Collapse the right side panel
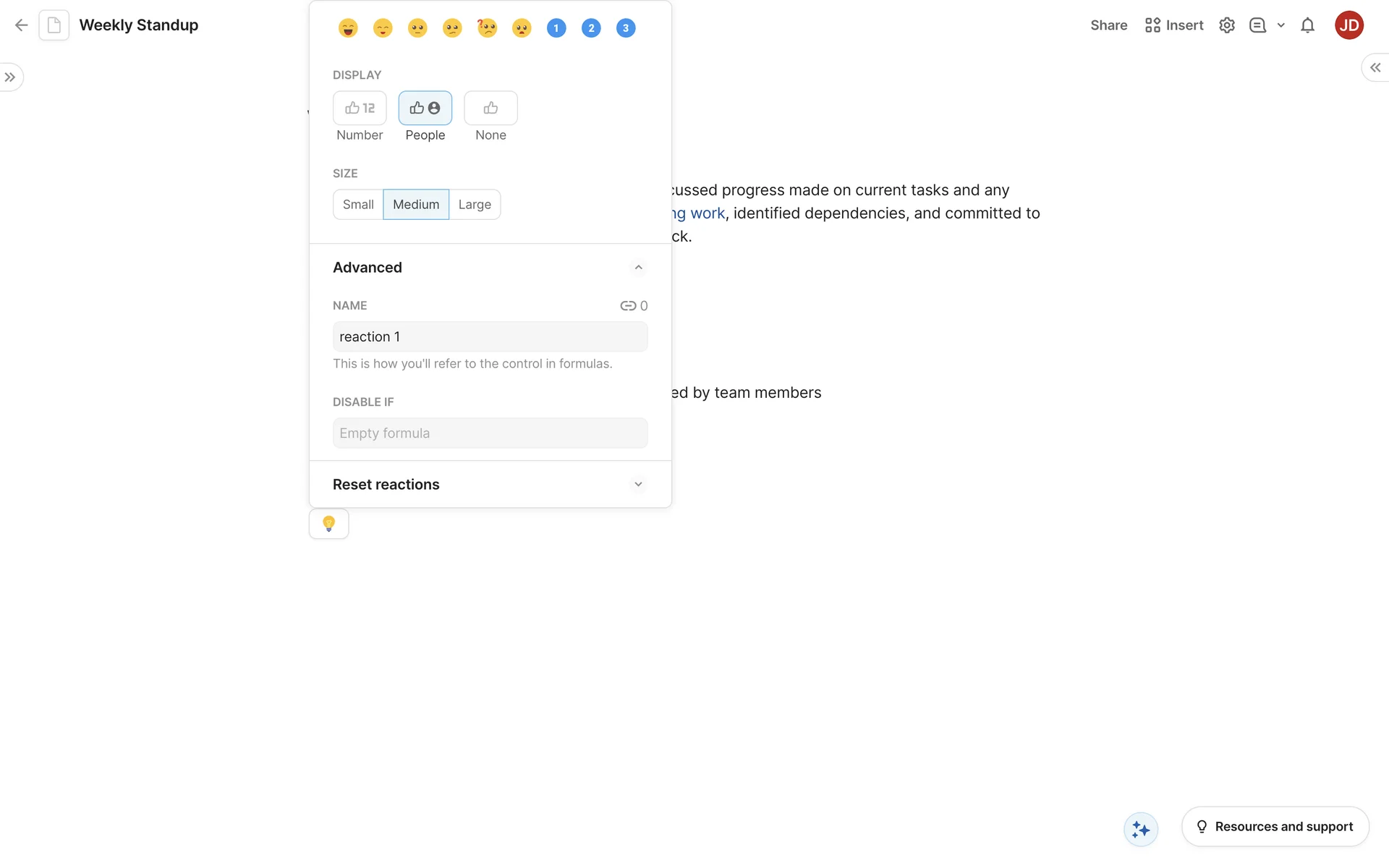This screenshot has height=868, width=1389. point(1375,67)
